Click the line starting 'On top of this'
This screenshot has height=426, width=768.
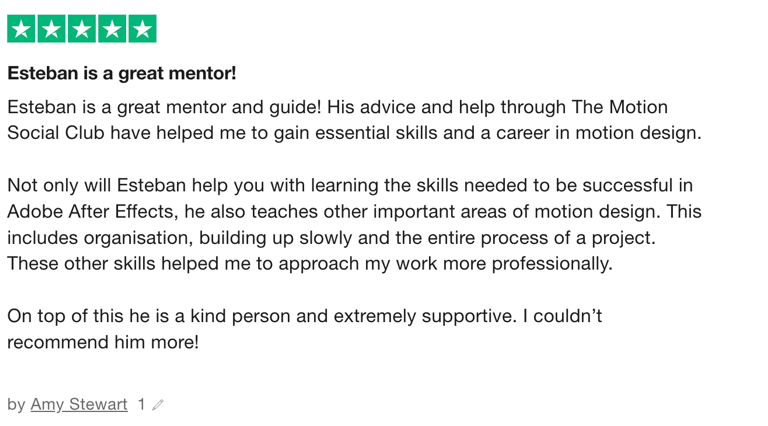(305, 316)
